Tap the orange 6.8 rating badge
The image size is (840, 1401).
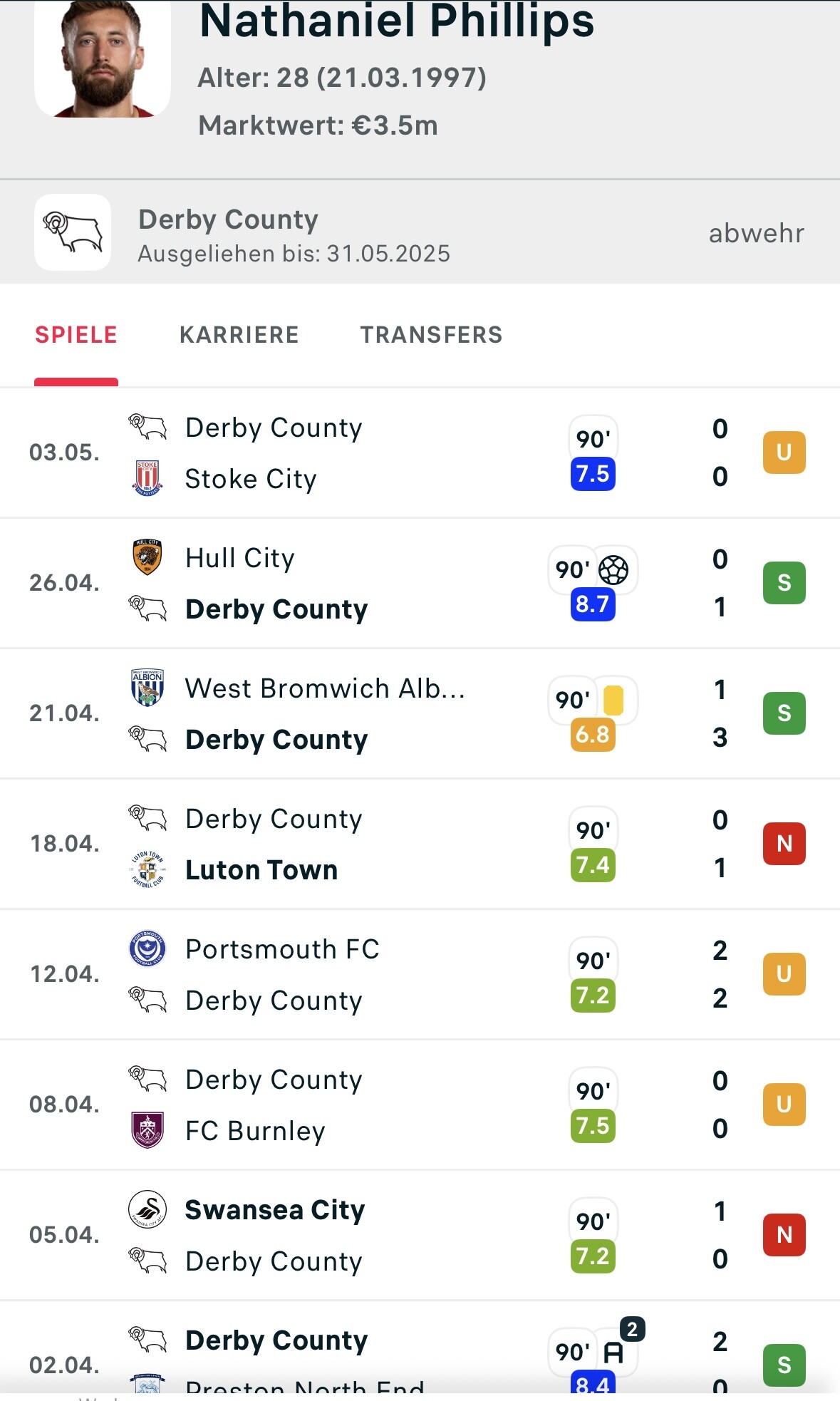point(593,735)
